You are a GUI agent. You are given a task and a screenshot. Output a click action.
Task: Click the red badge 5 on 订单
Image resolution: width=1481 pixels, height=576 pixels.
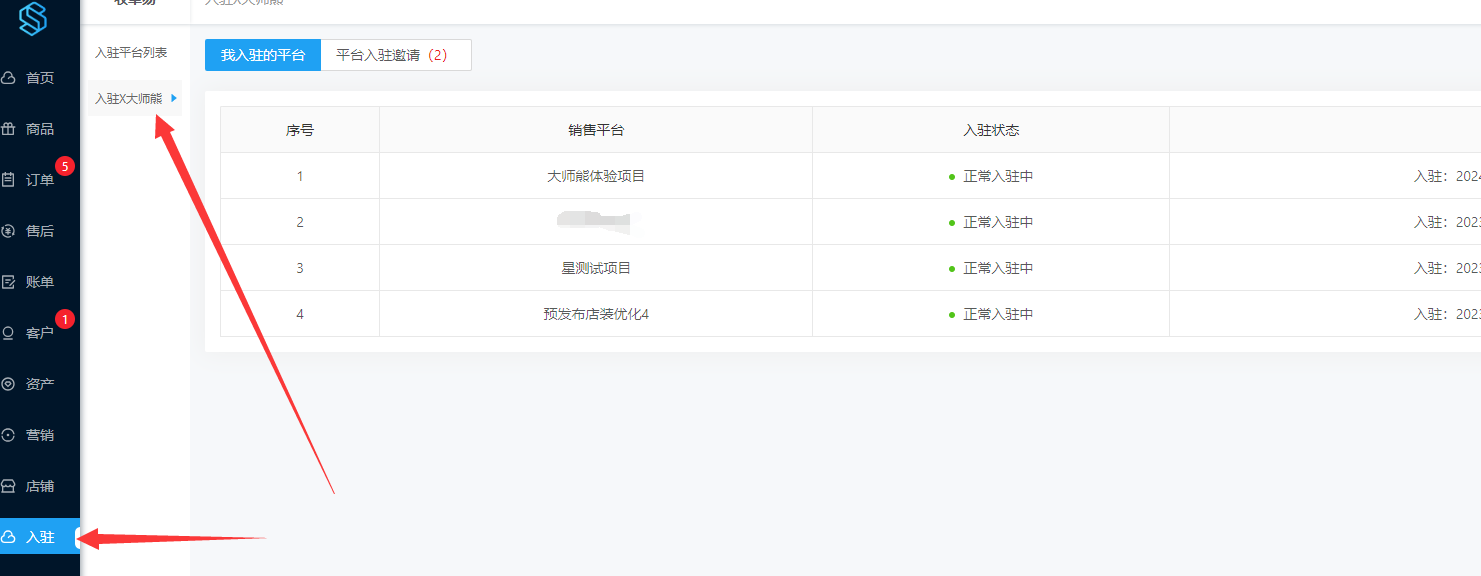(x=65, y=167)
